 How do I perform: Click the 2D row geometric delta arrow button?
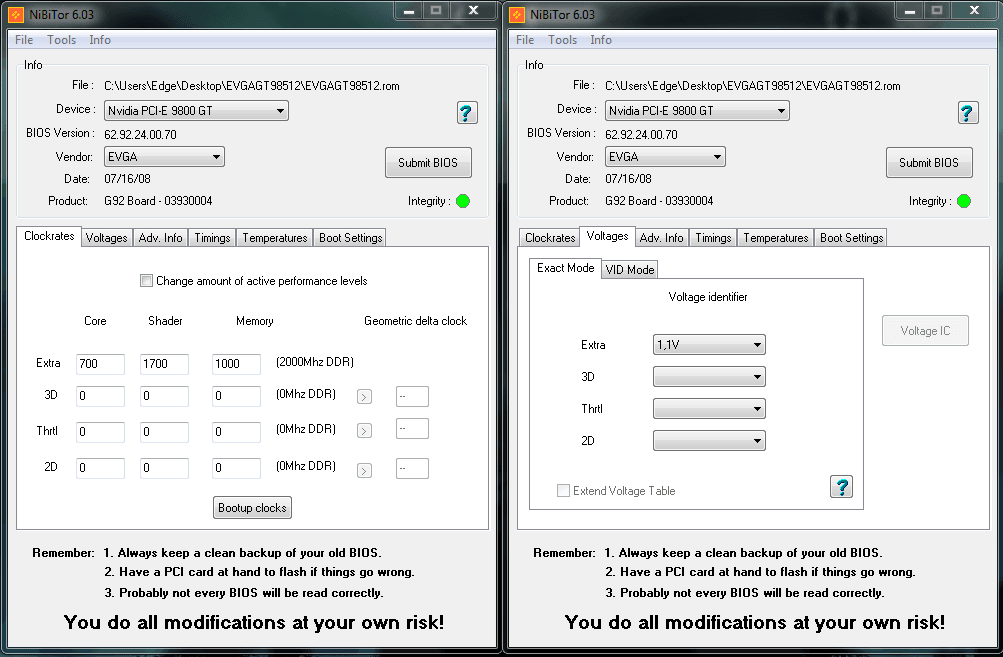click(x=364, y=471)
